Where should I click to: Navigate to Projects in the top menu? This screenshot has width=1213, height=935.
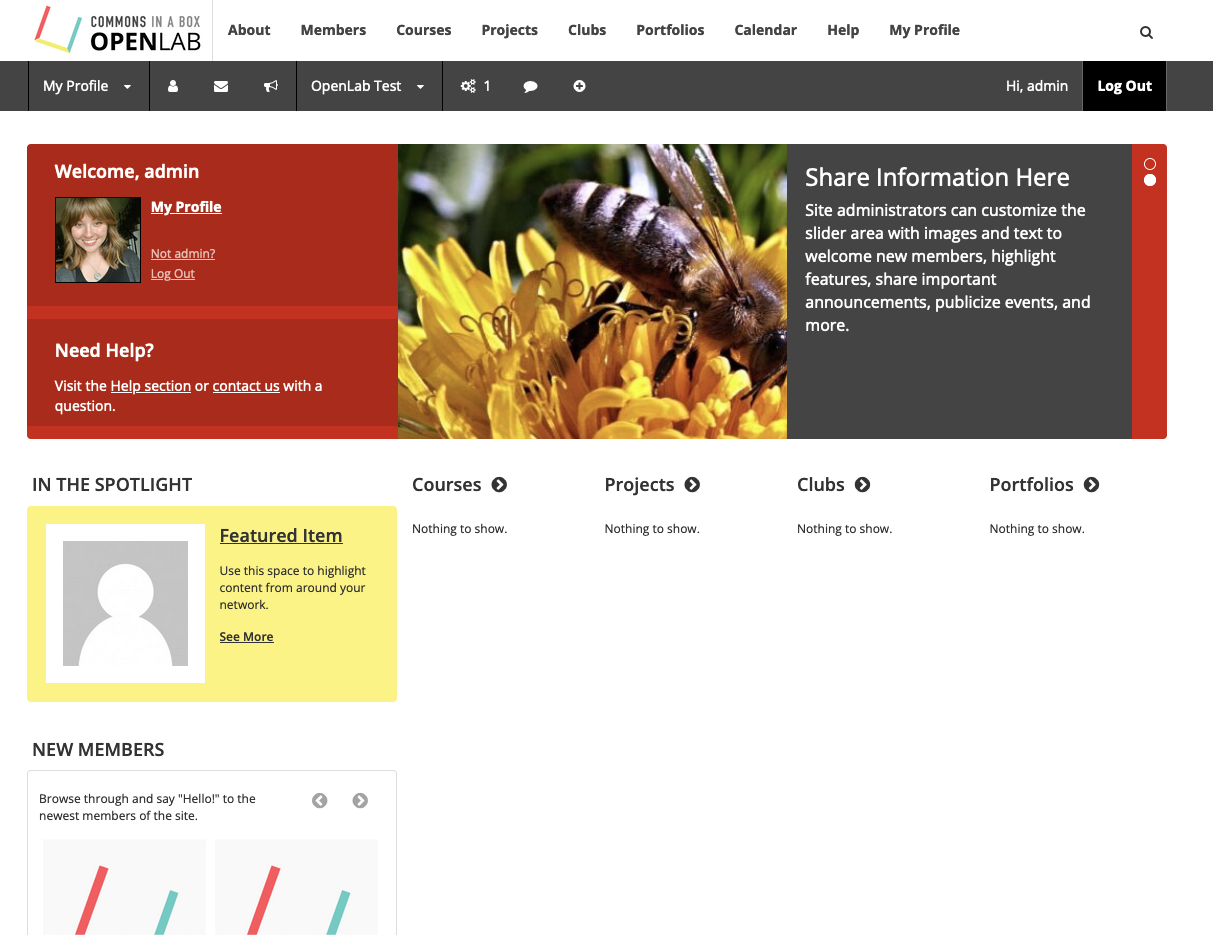510,30
